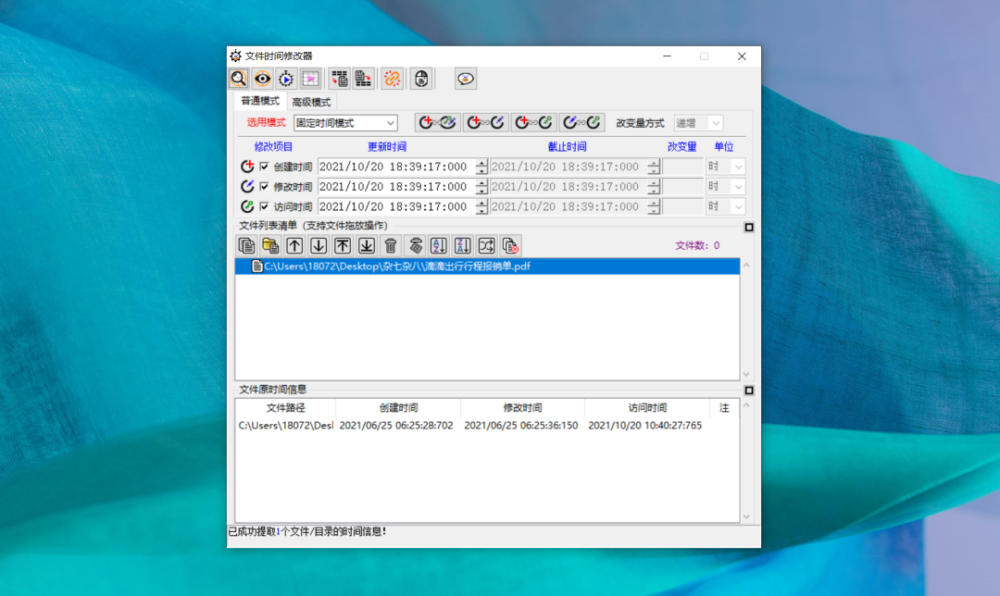Click the 文件路径 column header
Image resolution: width=1000 pixels, height=596 pixels.
(x=285, y=407)
